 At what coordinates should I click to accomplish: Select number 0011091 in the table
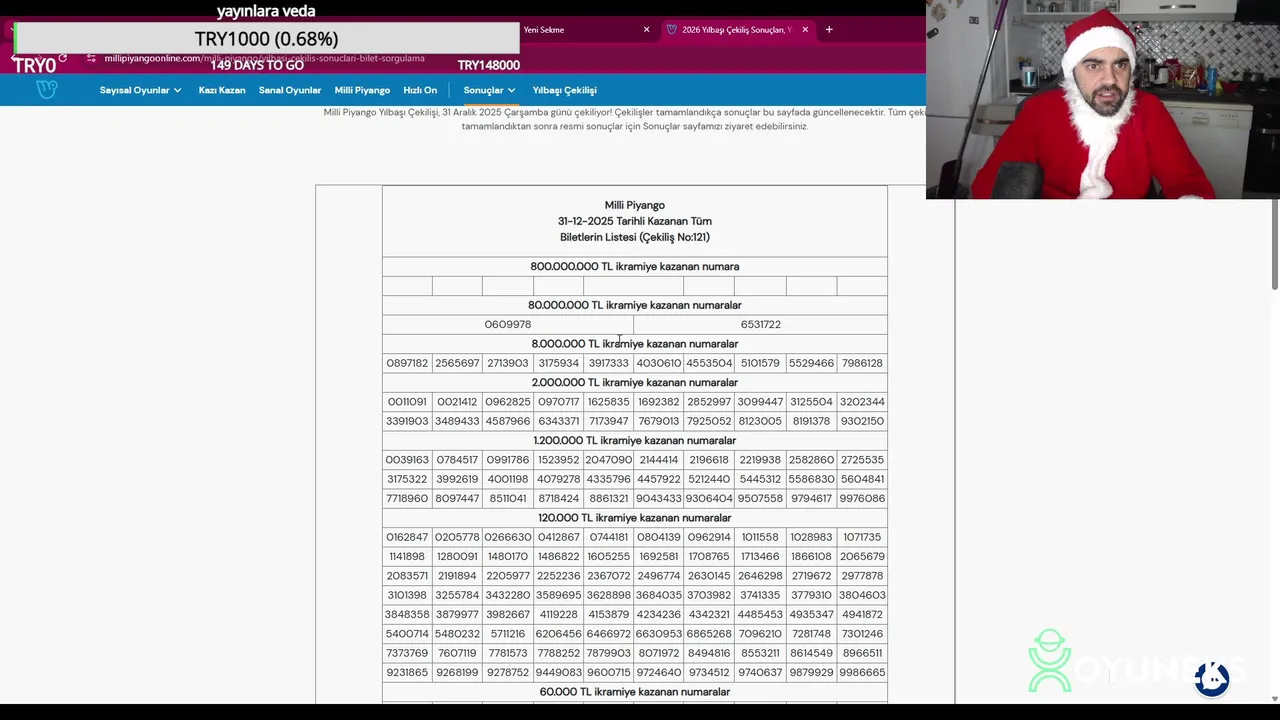pos(407,402)
